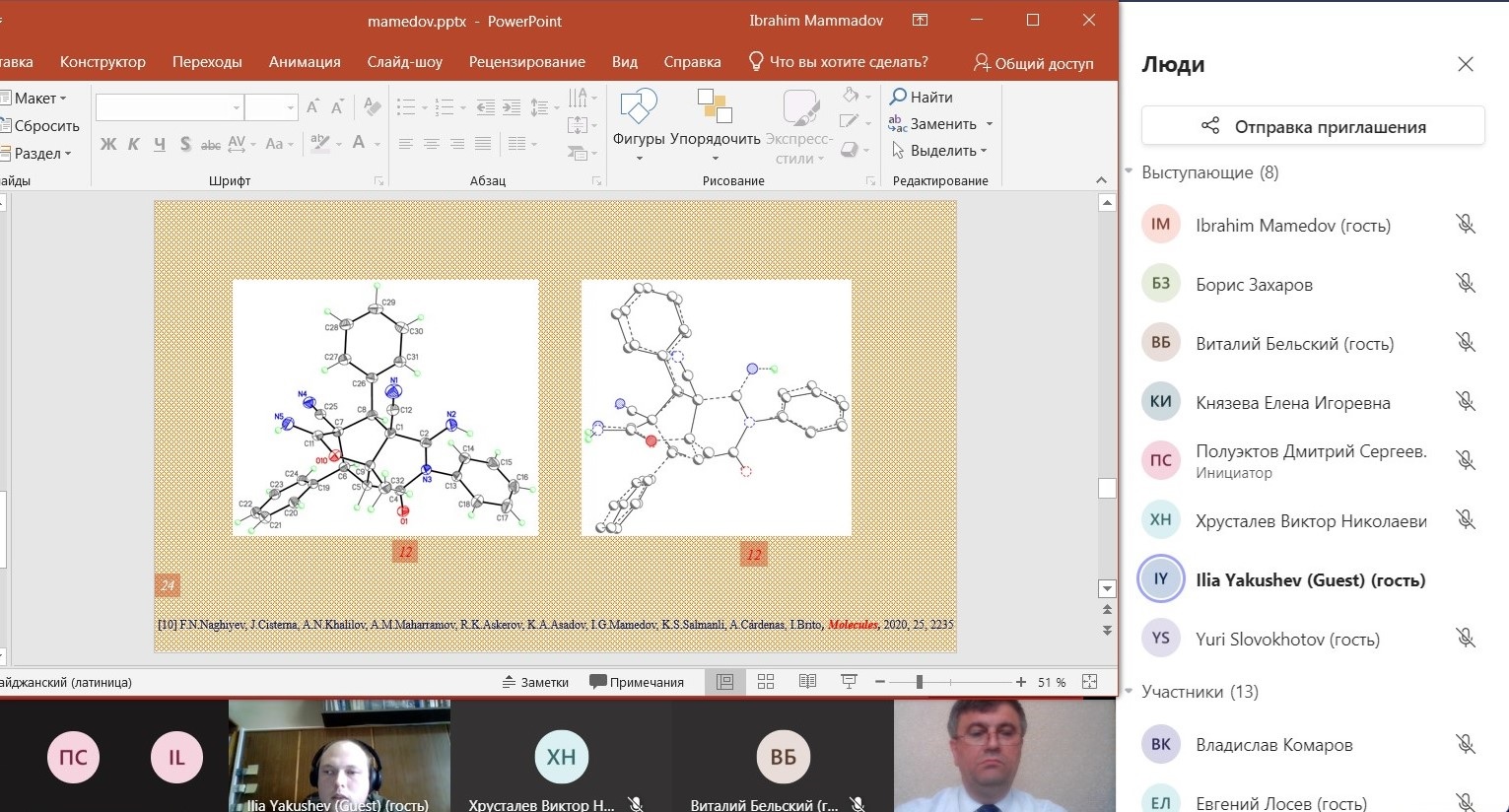
Task: Start slideshow from status bar icon
Action: 848,682
